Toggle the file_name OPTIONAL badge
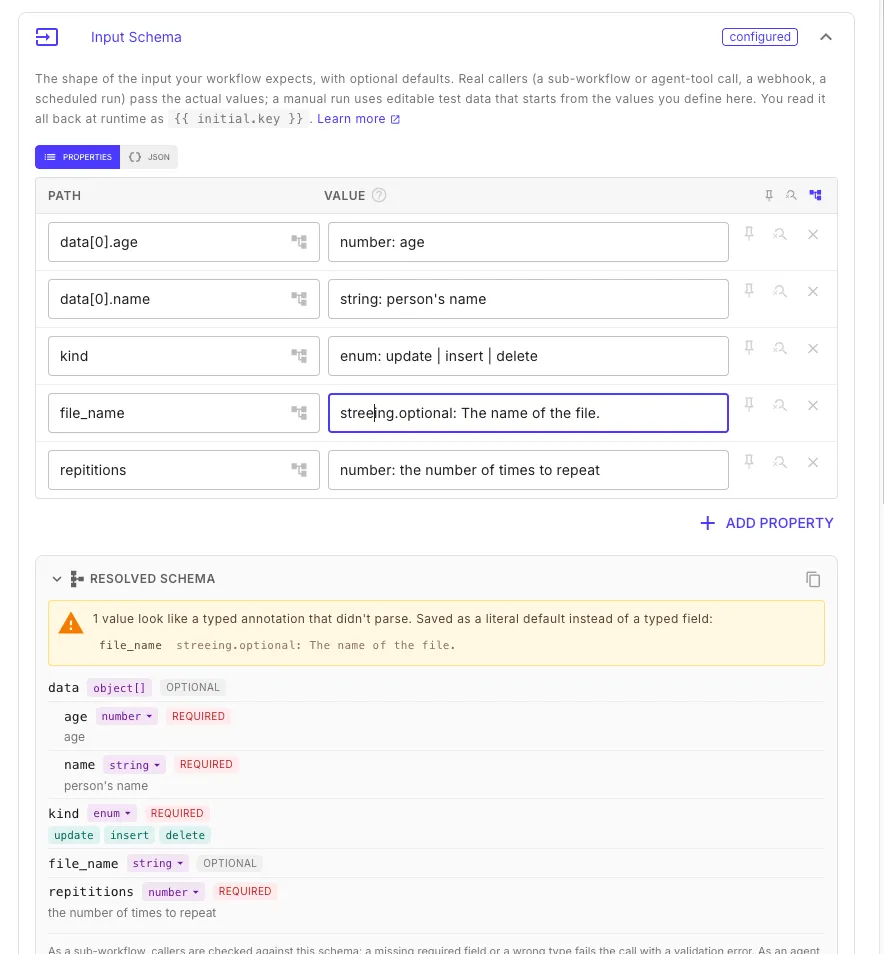Screen dimensions: 884x954 [230, 863]
